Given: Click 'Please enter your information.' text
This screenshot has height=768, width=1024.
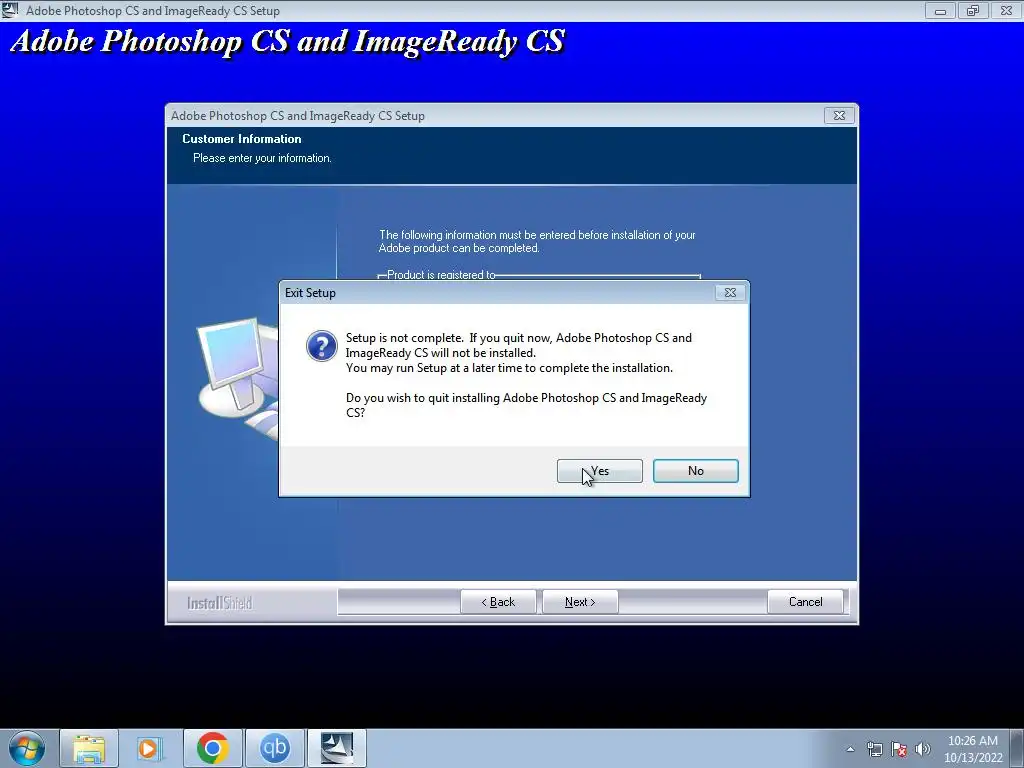Looking at the screenshot, I should pos(262,158).
